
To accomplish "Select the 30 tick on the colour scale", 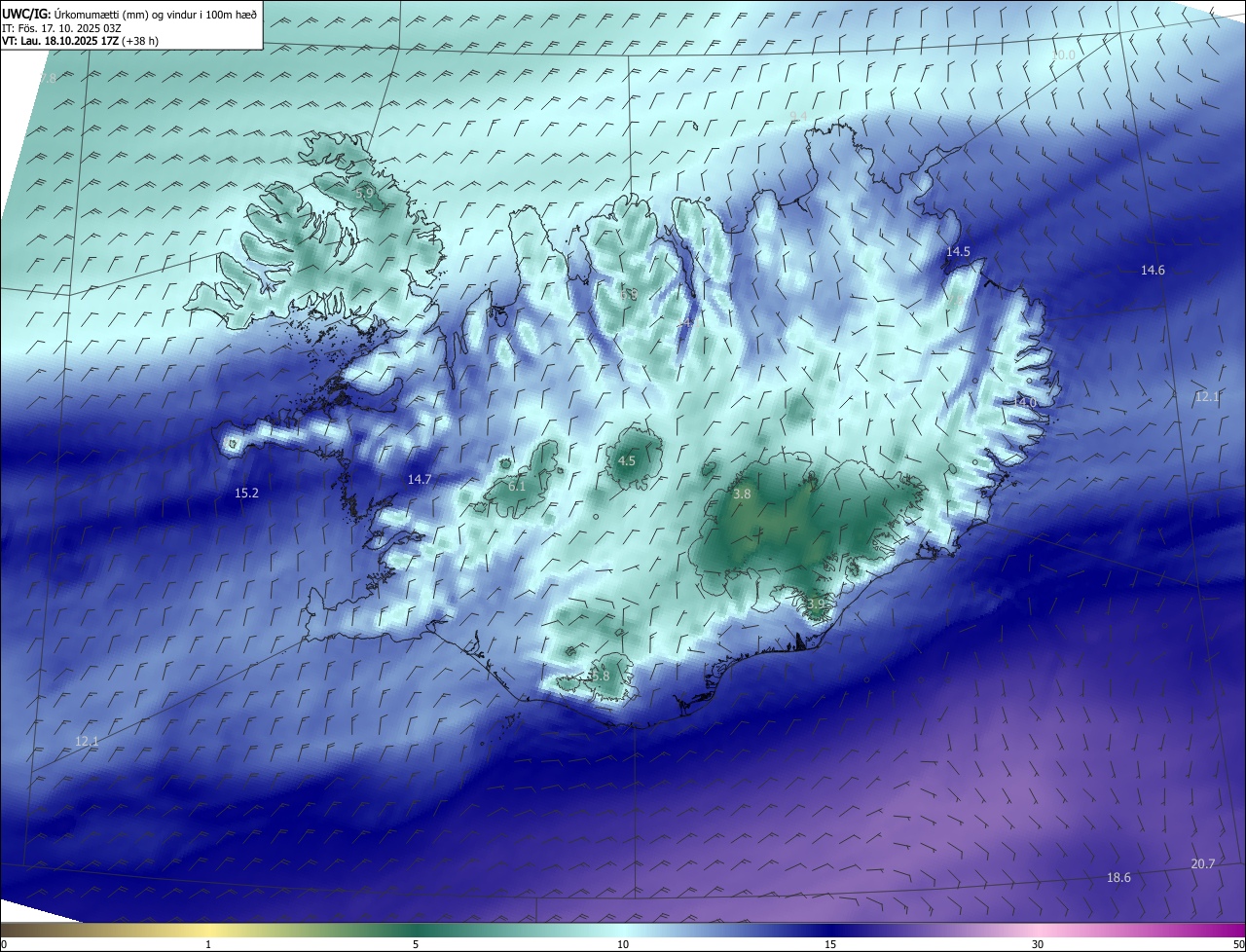I will click(x=1038, y=944).
